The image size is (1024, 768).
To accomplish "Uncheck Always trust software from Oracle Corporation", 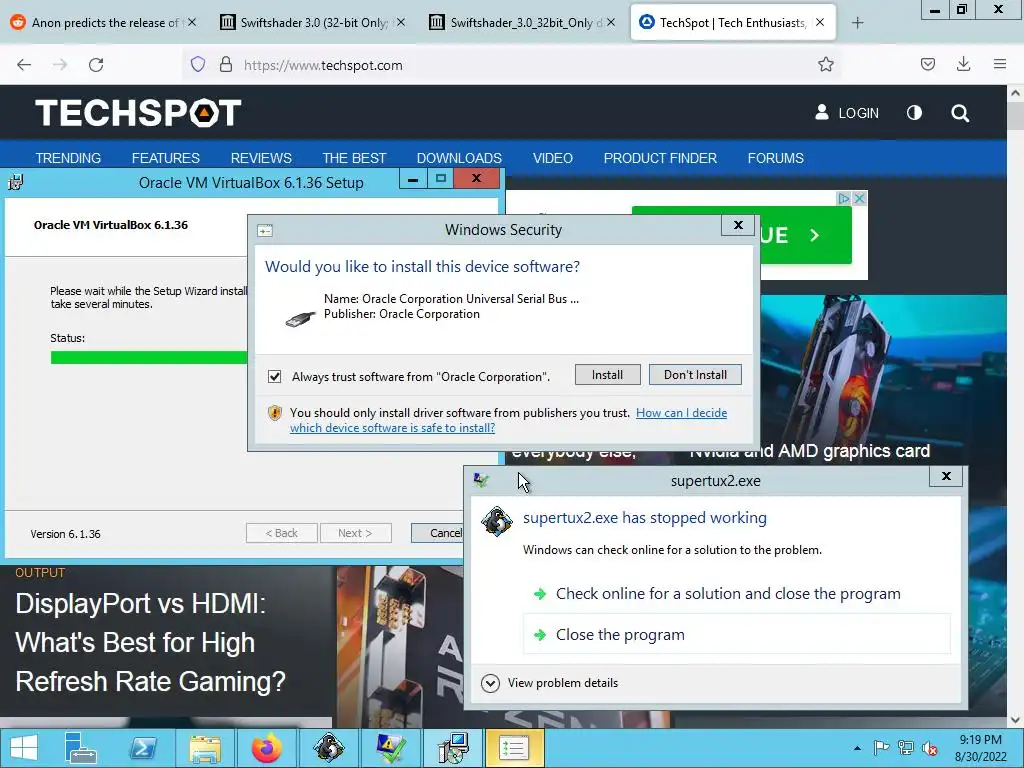I will 274,377.
